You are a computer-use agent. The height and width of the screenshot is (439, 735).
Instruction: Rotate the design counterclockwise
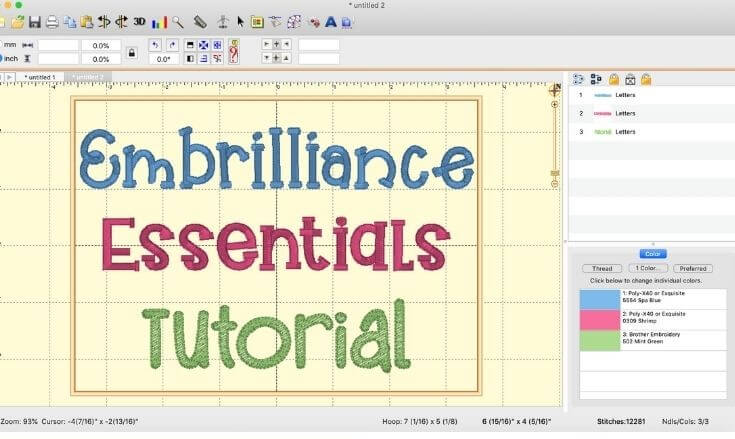click(155, 45)
